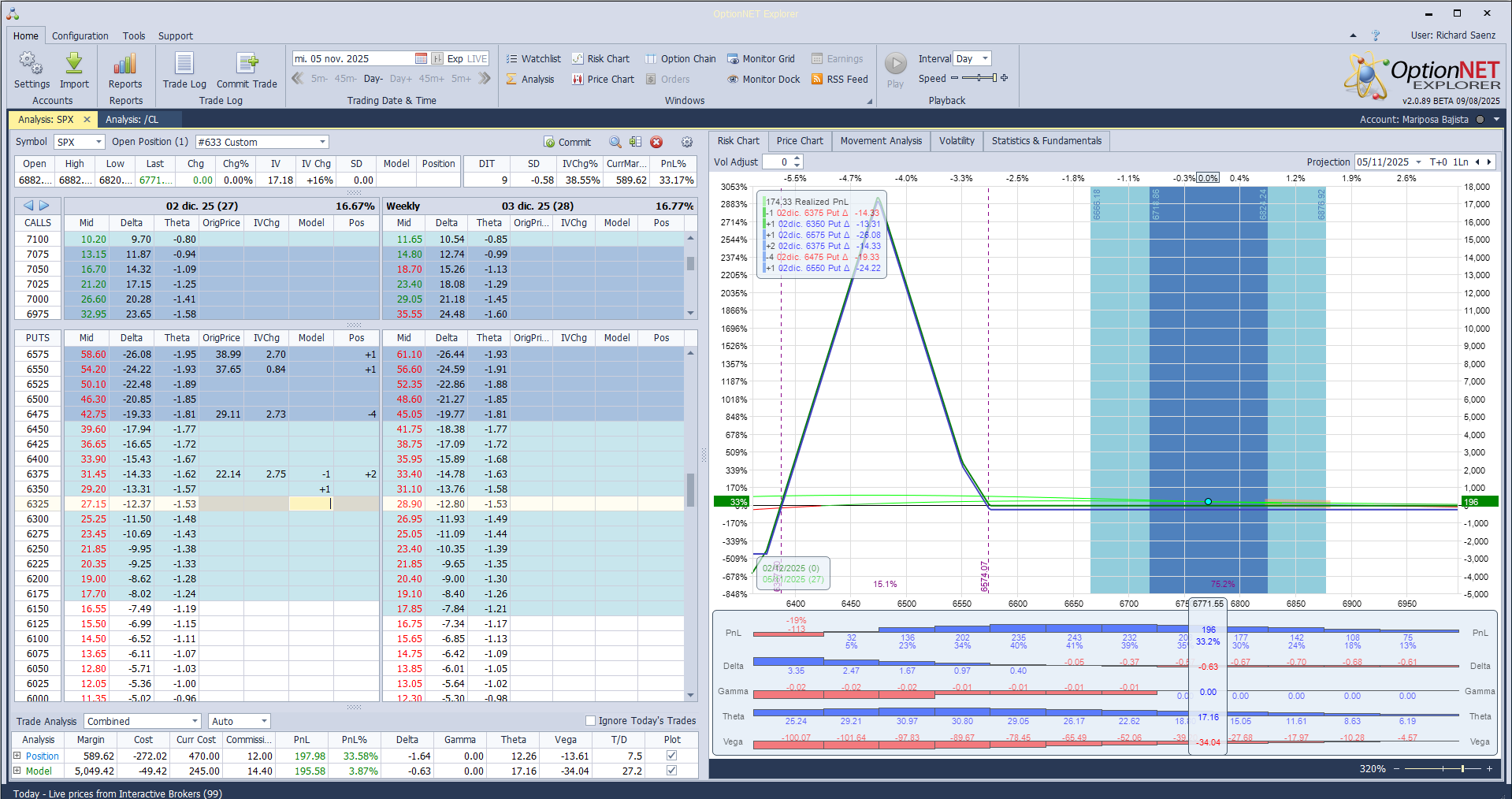Expand the Interval Day dropdown

pyautogui.click(x=985, y=59)
